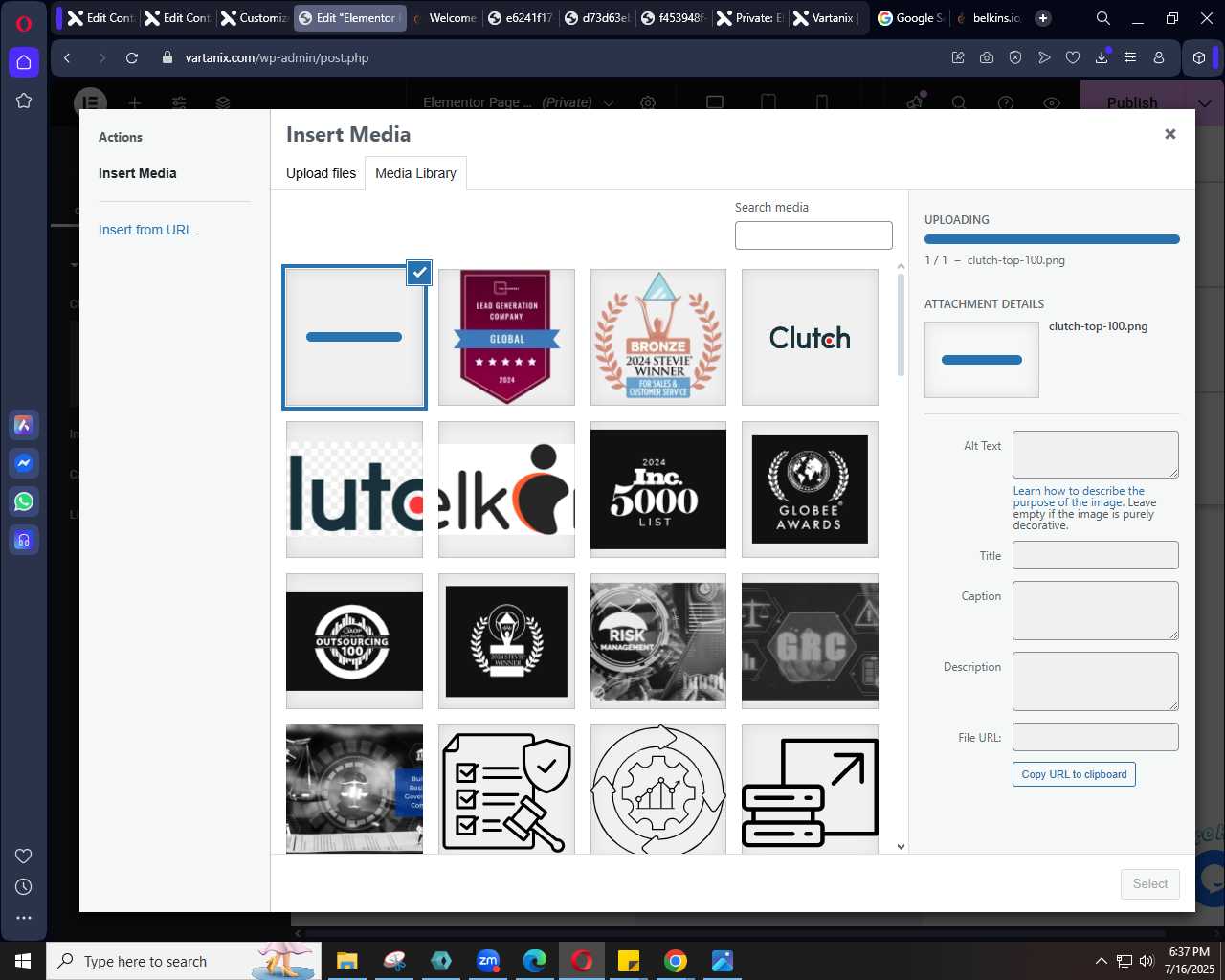Click Insert from URL link
The width and height of the screenshot is (1225, 980).
click(x=145, y=230)
